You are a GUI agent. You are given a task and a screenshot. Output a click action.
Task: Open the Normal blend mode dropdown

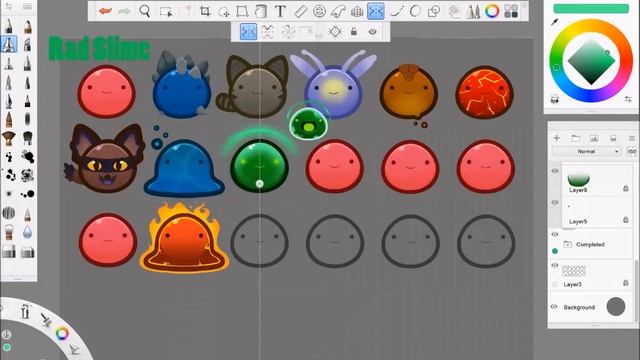[x=587, y=151]
